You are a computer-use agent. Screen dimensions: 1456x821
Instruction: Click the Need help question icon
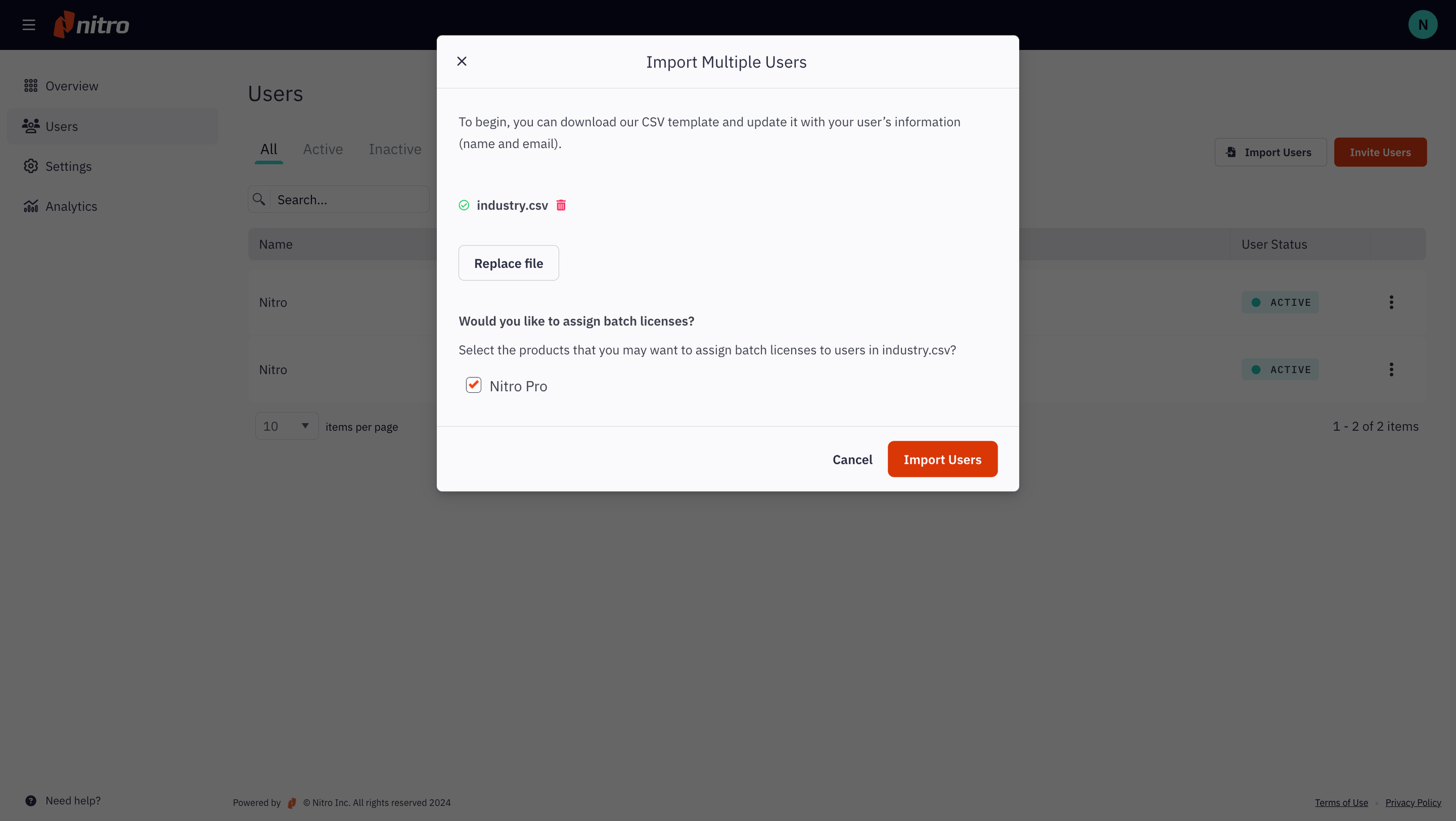point(31,801)
